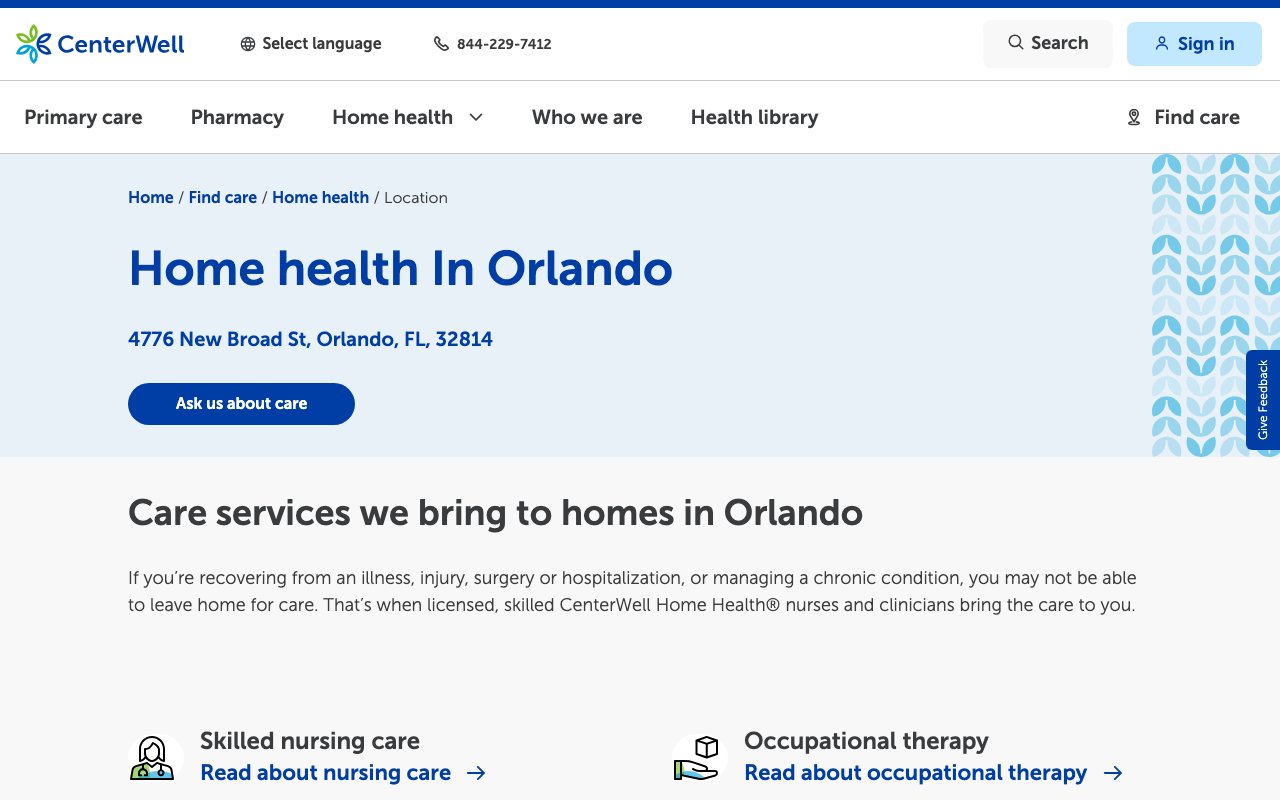Open Read about occupational therapy link
Image resolution: width=1280 pixels, height=800 pixels.
(915, 773)
